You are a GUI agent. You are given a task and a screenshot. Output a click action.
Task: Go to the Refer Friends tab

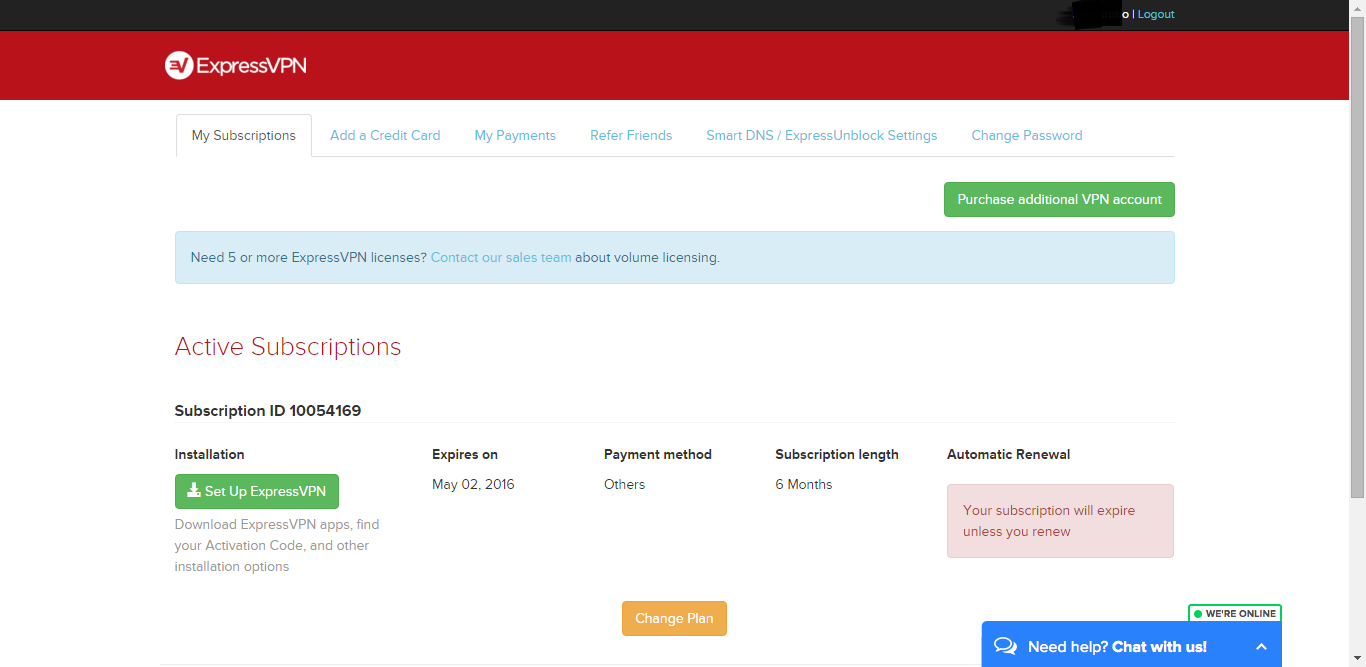[x=631, y=135]
